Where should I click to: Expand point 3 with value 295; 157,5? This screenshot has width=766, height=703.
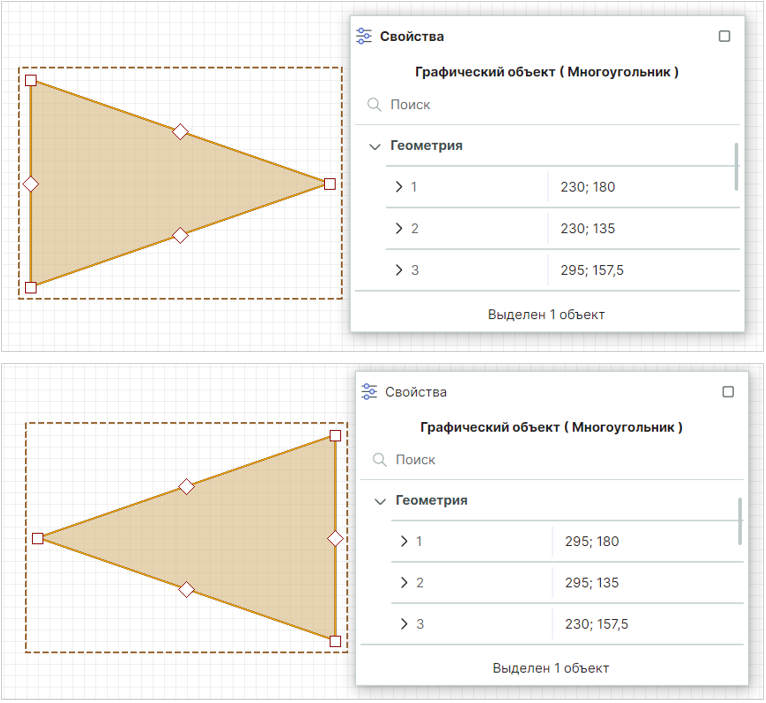click(x=399, y=270)
